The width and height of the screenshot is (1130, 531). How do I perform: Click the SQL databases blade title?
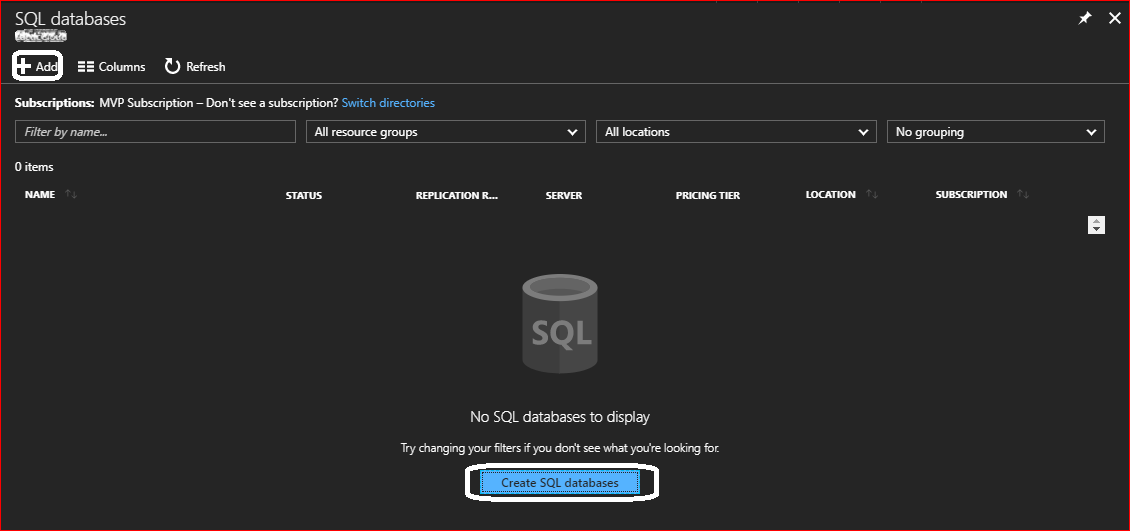[x=70, y=19]
